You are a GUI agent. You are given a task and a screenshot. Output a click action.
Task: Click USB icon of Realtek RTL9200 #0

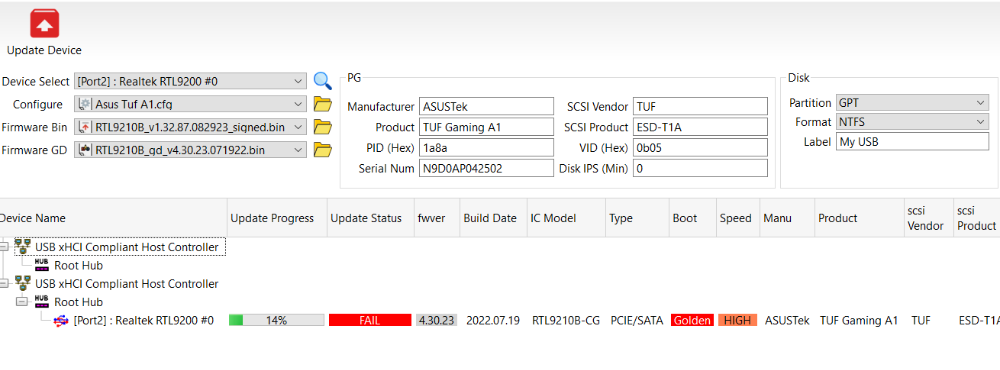(61, 320)
